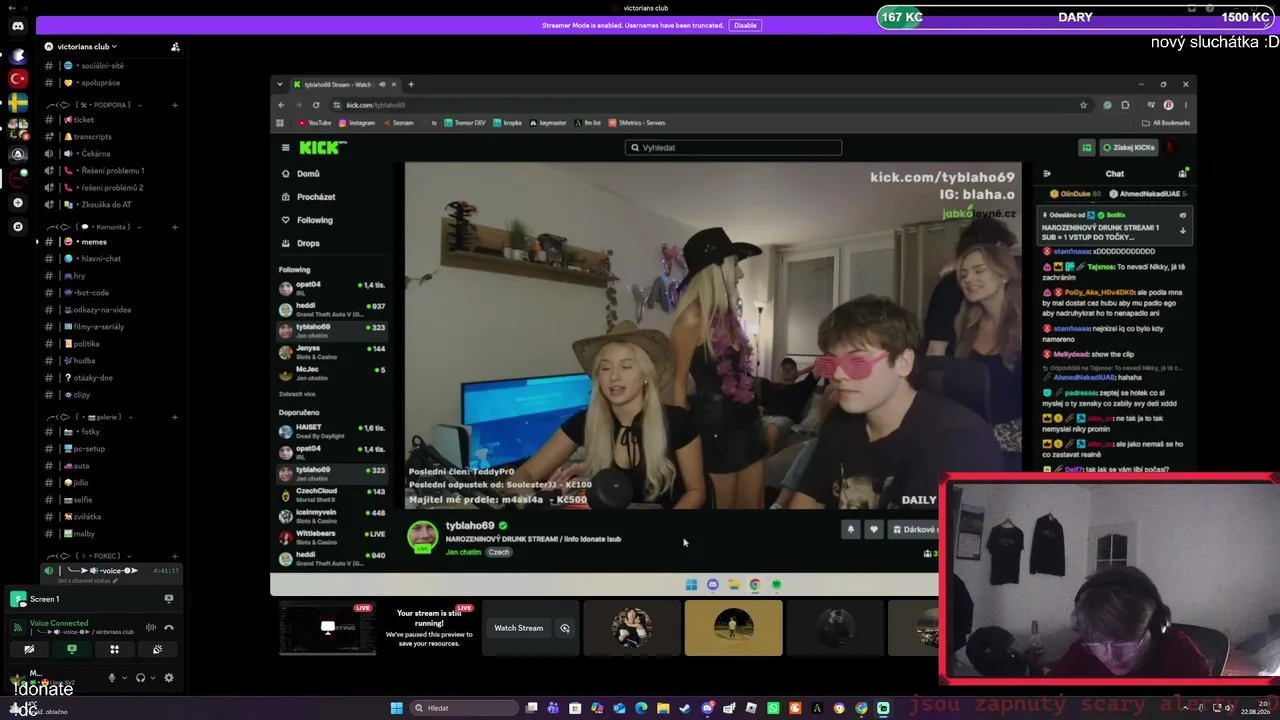Open the Kick hamburger menu
Viewport: 1280px width, 720px height.
pyautogui.click(x=285, y=148)
